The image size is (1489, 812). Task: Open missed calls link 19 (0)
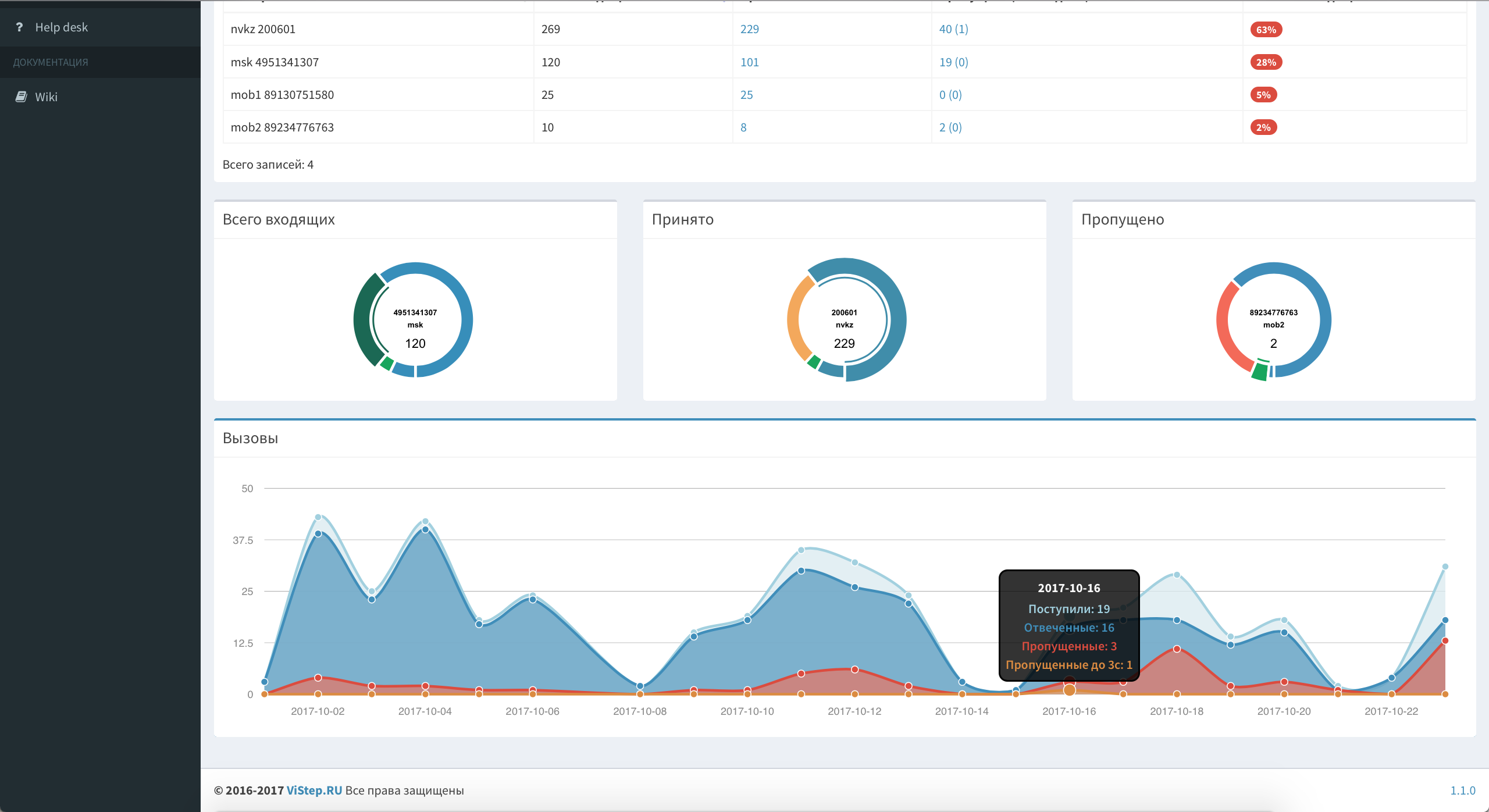click(953, 62)
